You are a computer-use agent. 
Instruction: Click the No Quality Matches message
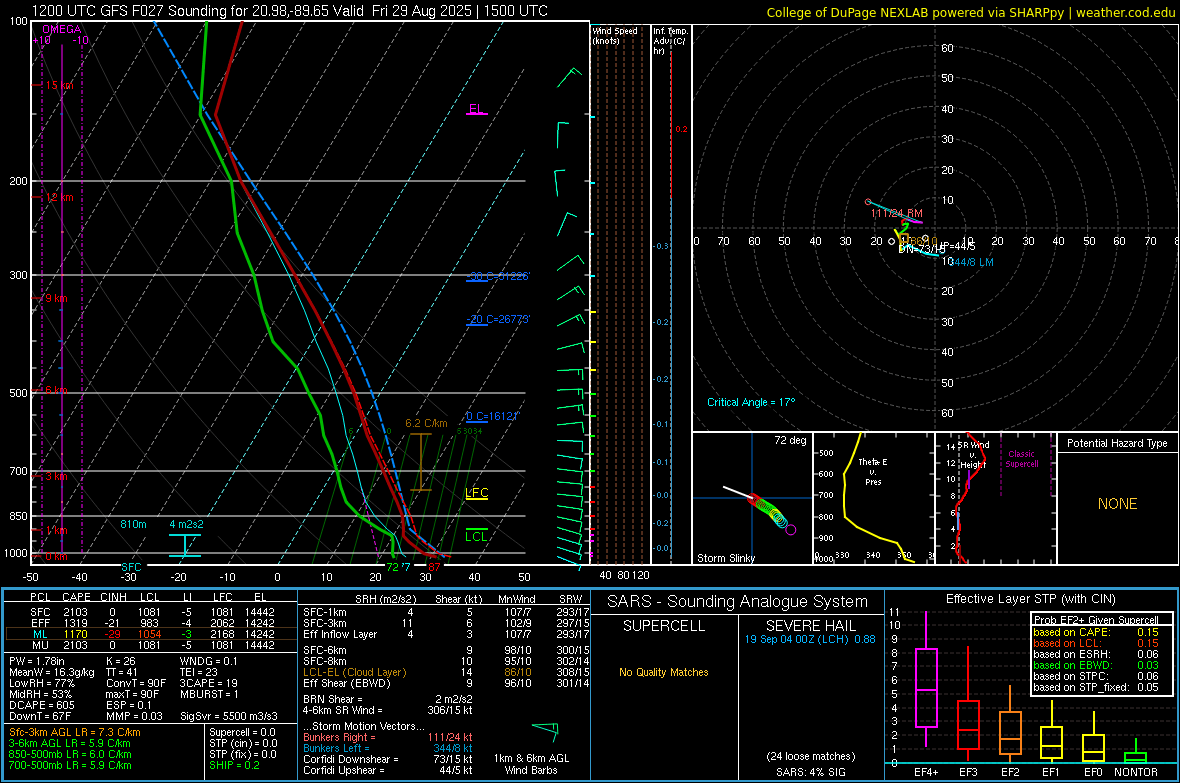[664, 672]
